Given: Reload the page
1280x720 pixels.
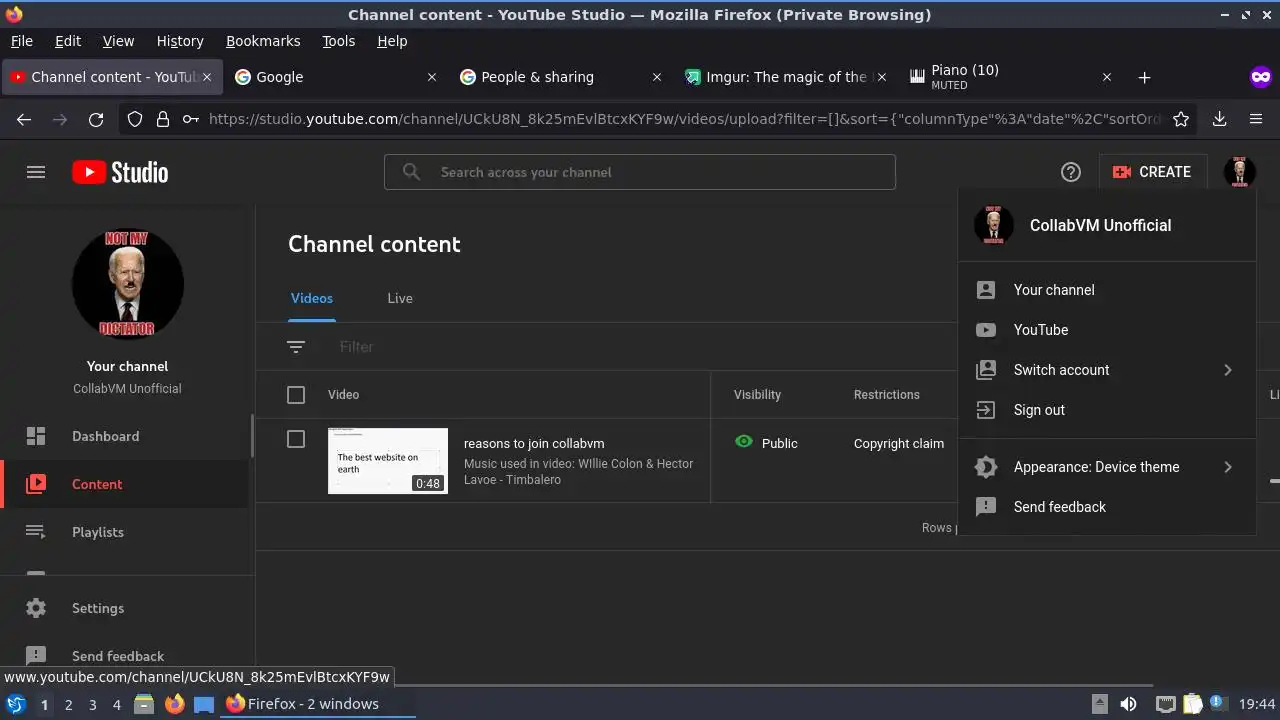Looking at the screenshot, I should pos(96,119).
